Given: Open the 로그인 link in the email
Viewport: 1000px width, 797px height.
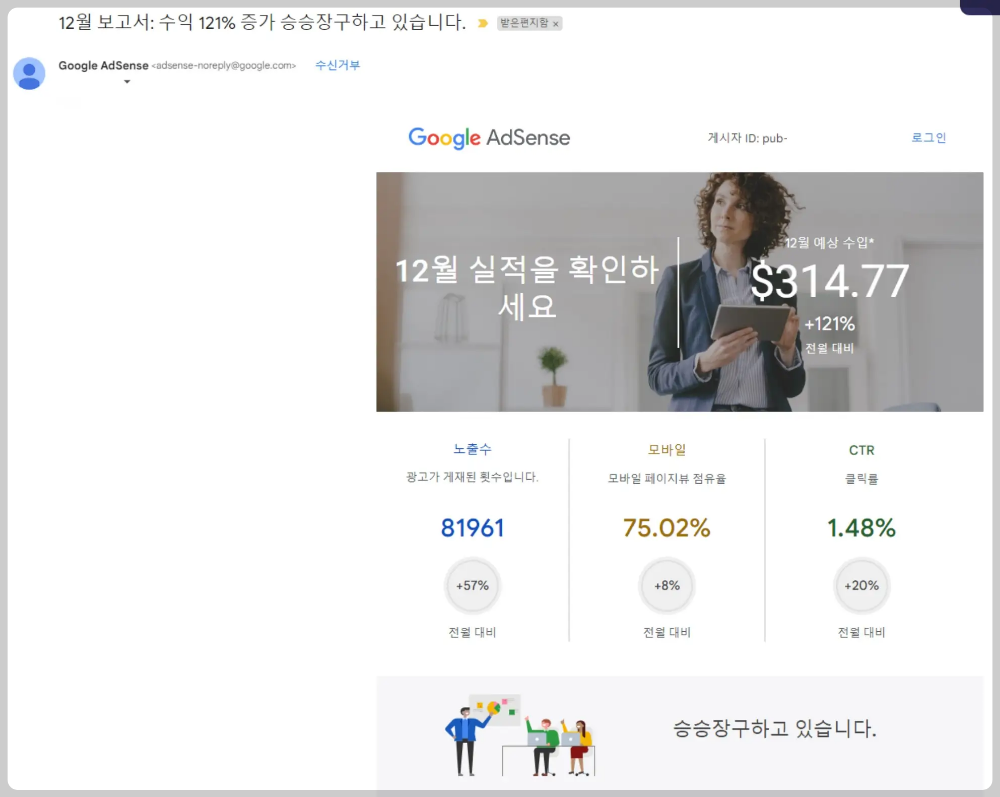Looking at the screenshot, I should 929,138.
